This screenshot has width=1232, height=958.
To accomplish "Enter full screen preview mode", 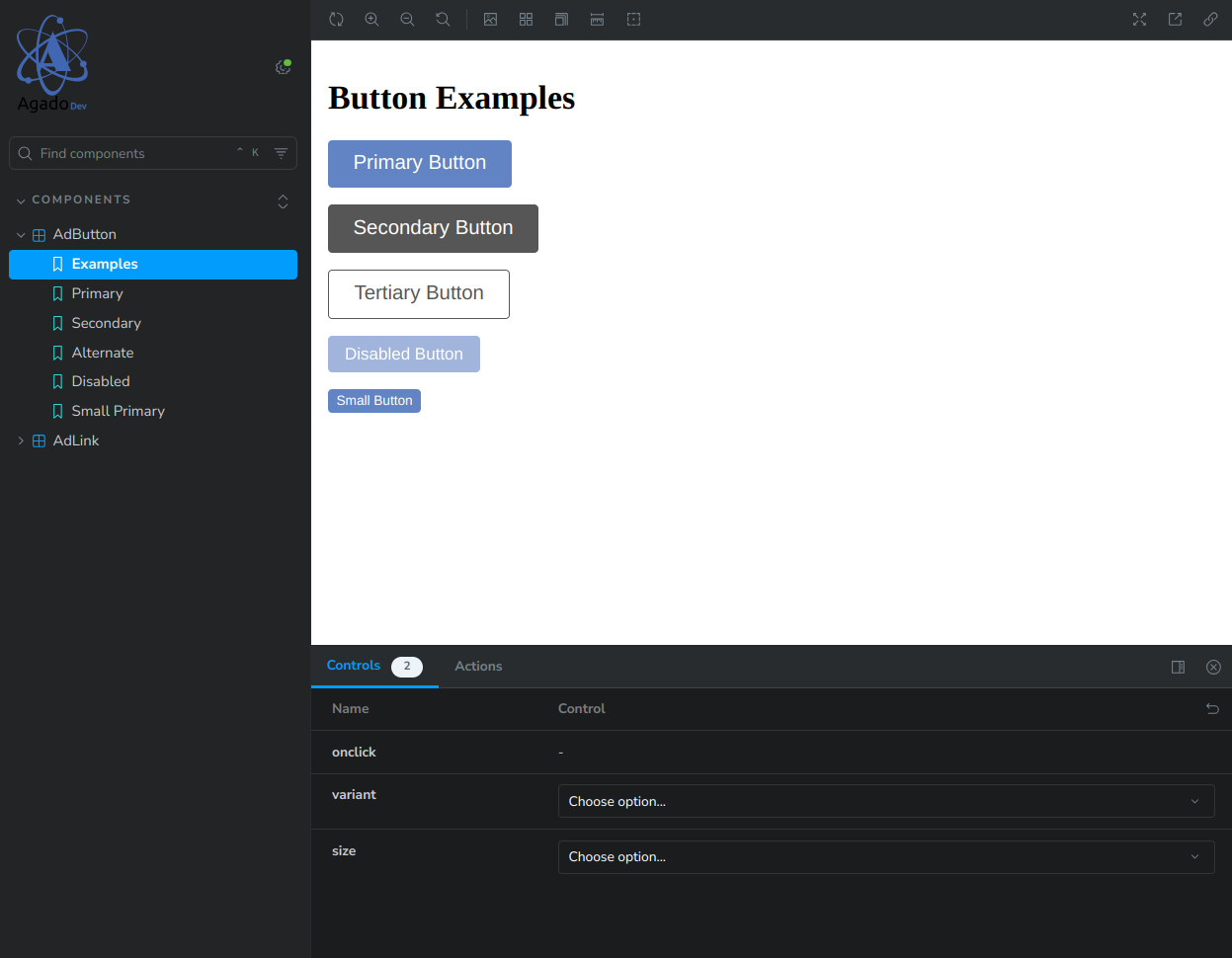I will [1139, 19].
